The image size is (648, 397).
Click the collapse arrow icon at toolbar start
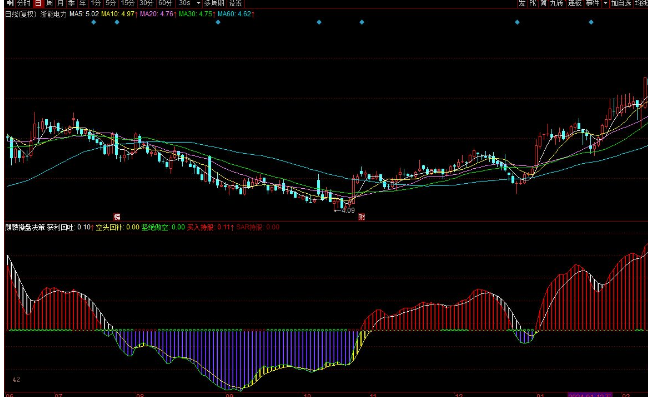[x=10, y=3]
